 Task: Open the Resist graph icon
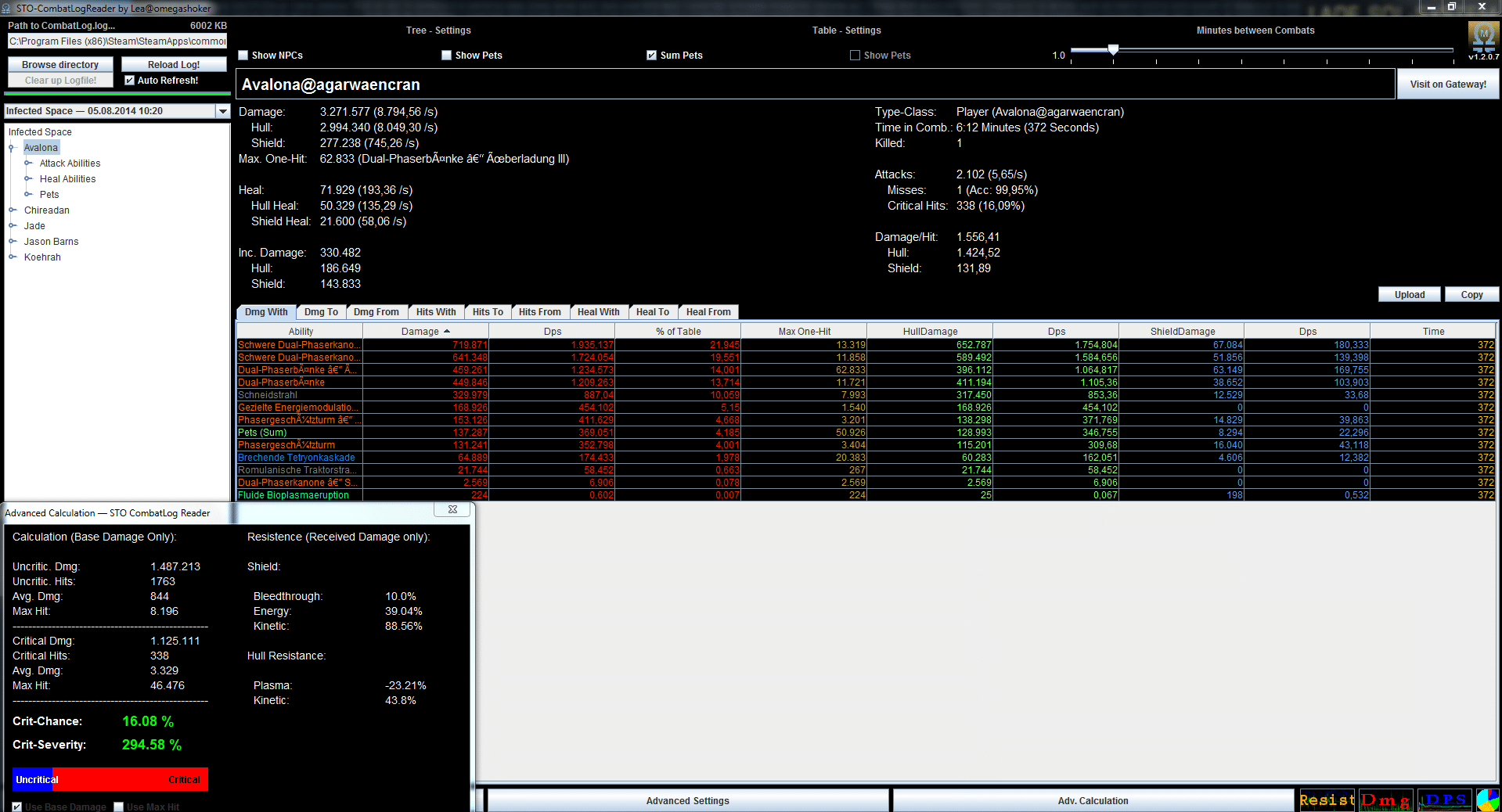tap(1327, 800)
